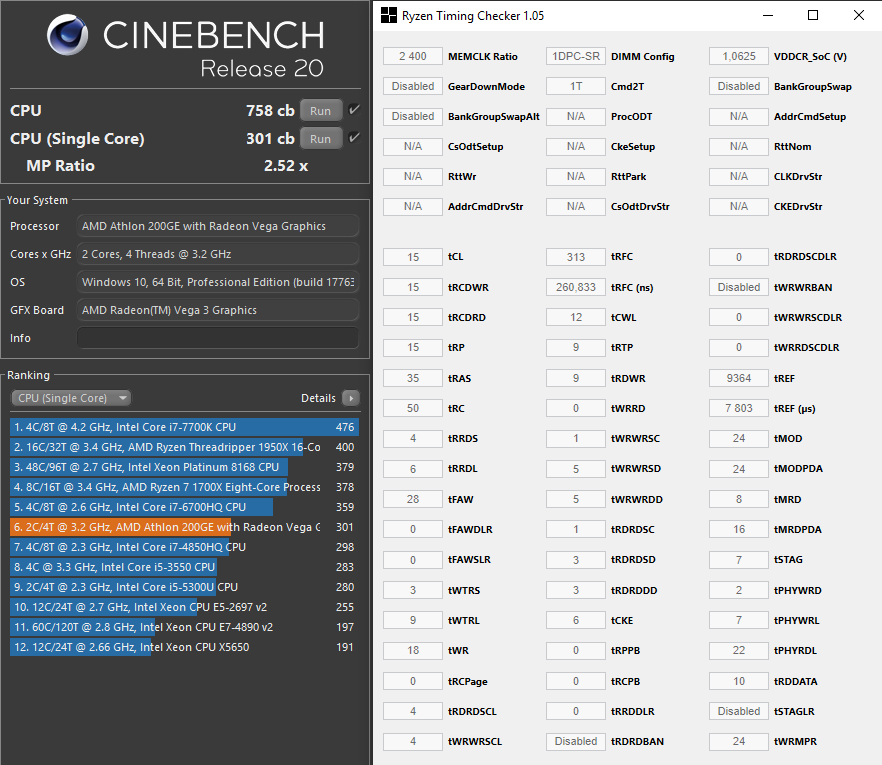The height and width of the screenshot is (765, 882).
Task: Click the MEMCLK Ratio value 2 400
Action: point(413,56)
